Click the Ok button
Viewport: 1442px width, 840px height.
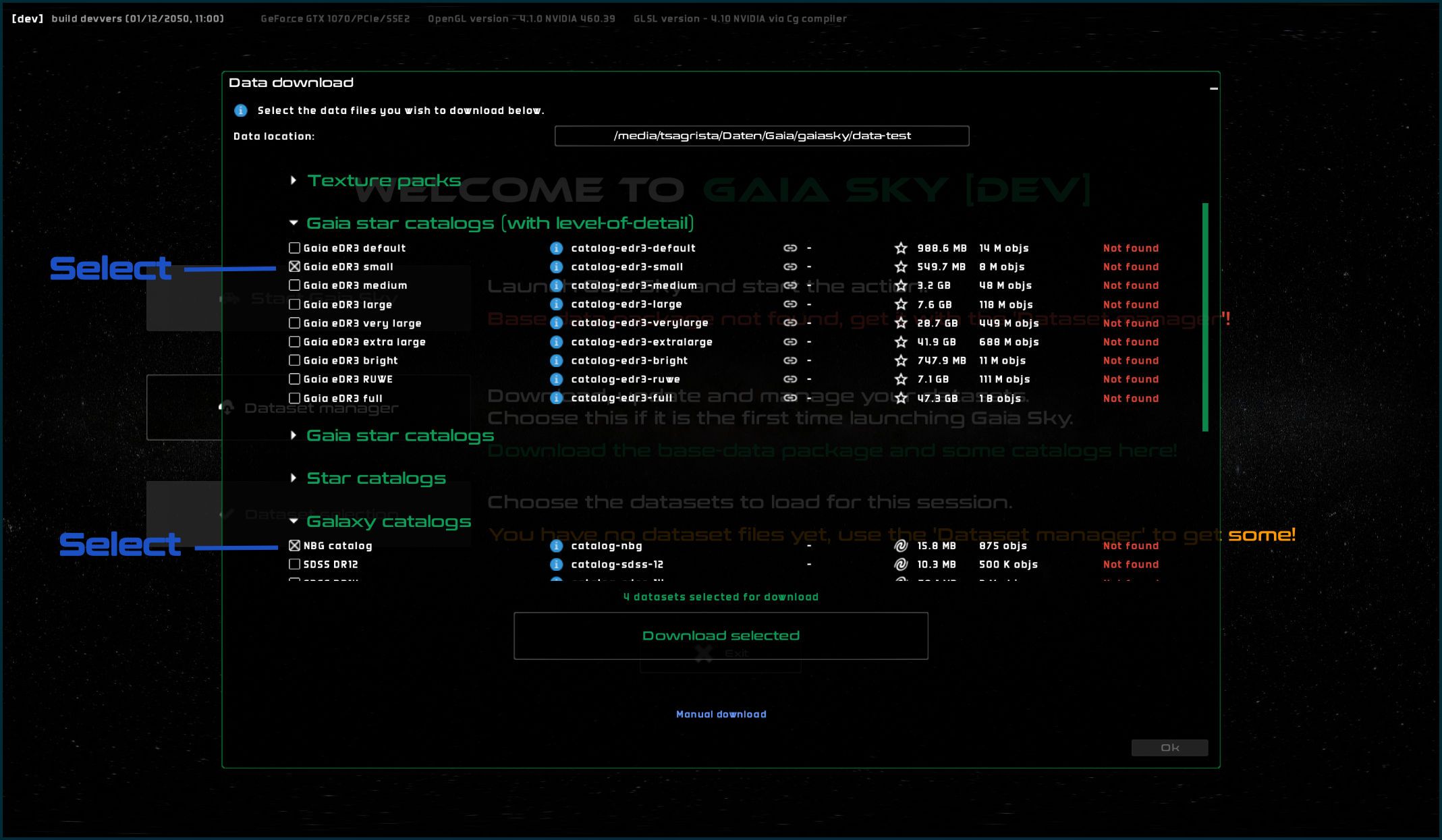1169,748
